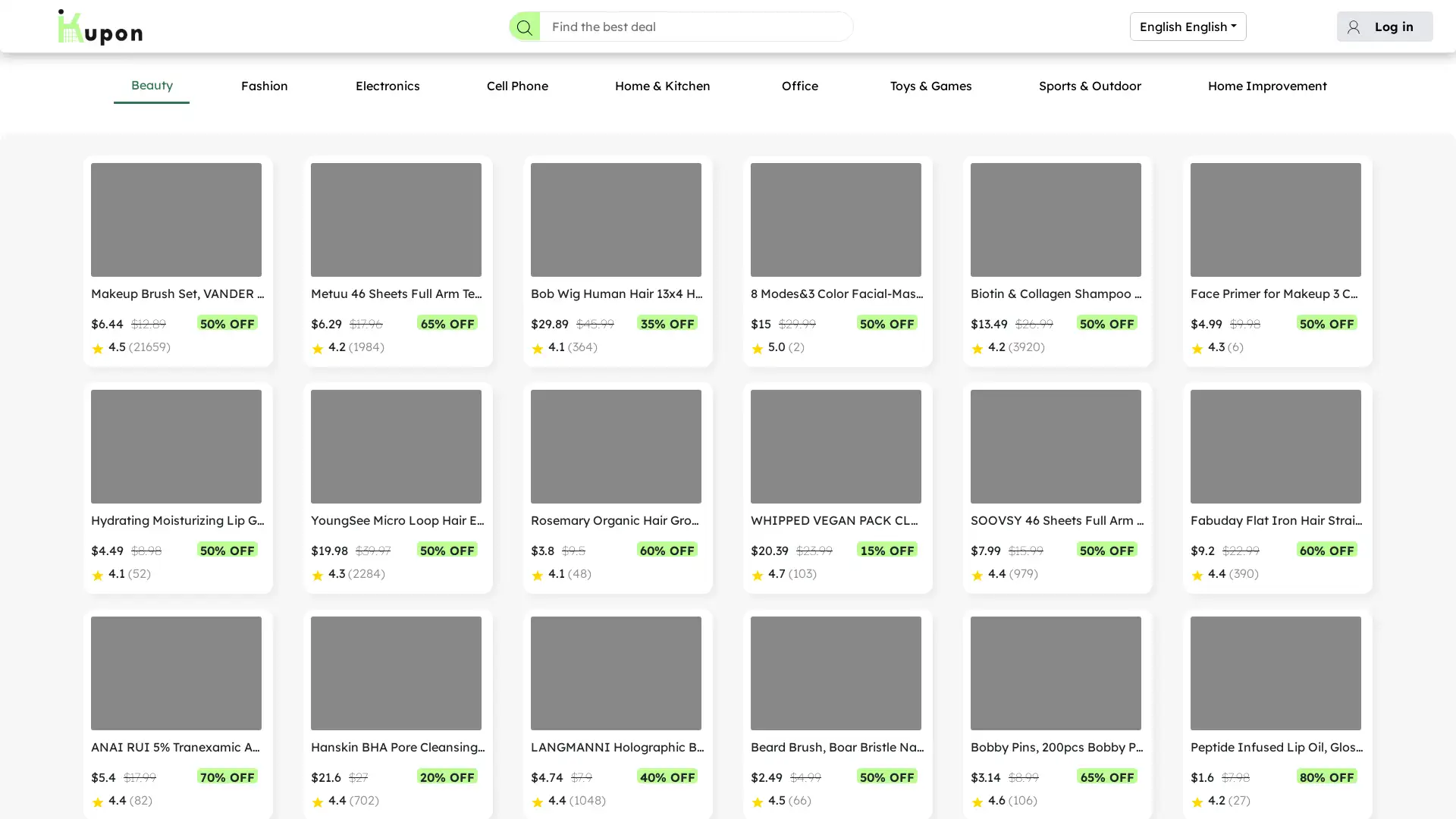Open Beard Brush Boar Bristle thumbnail
Viewport: 1456px width, 819px height.
tap(836, 673)
